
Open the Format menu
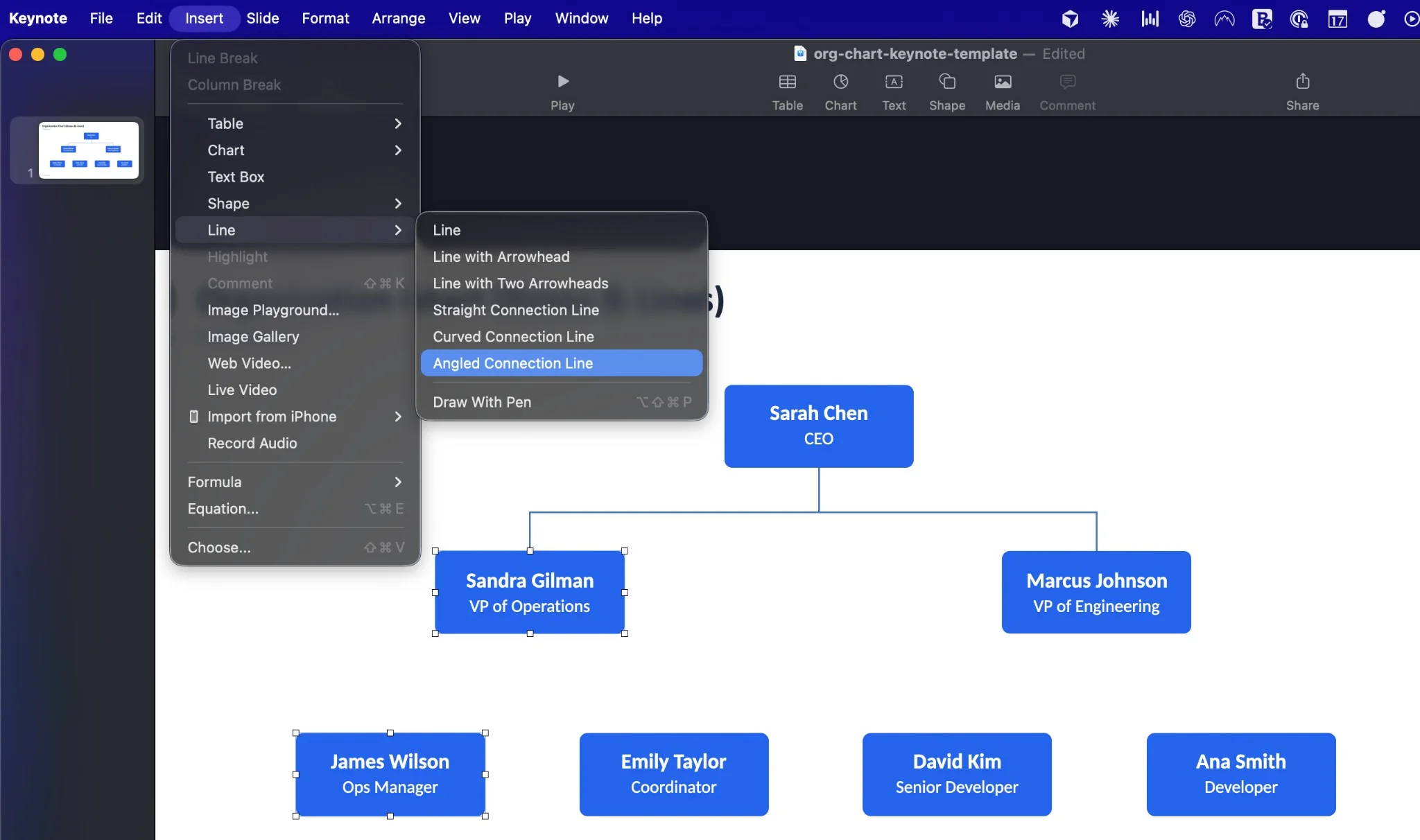coord(326,18)
